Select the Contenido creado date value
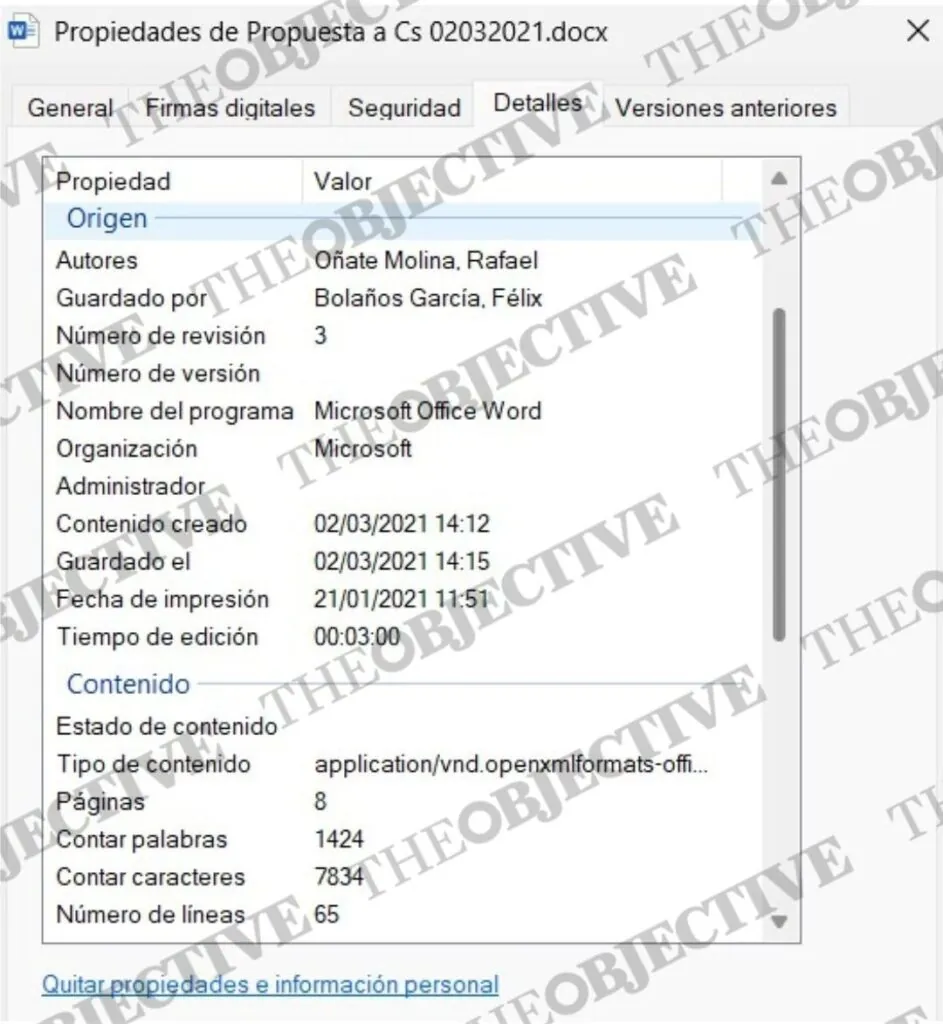Image resolution: width=943 pixels, height=1024 pixels. point(402,524)
